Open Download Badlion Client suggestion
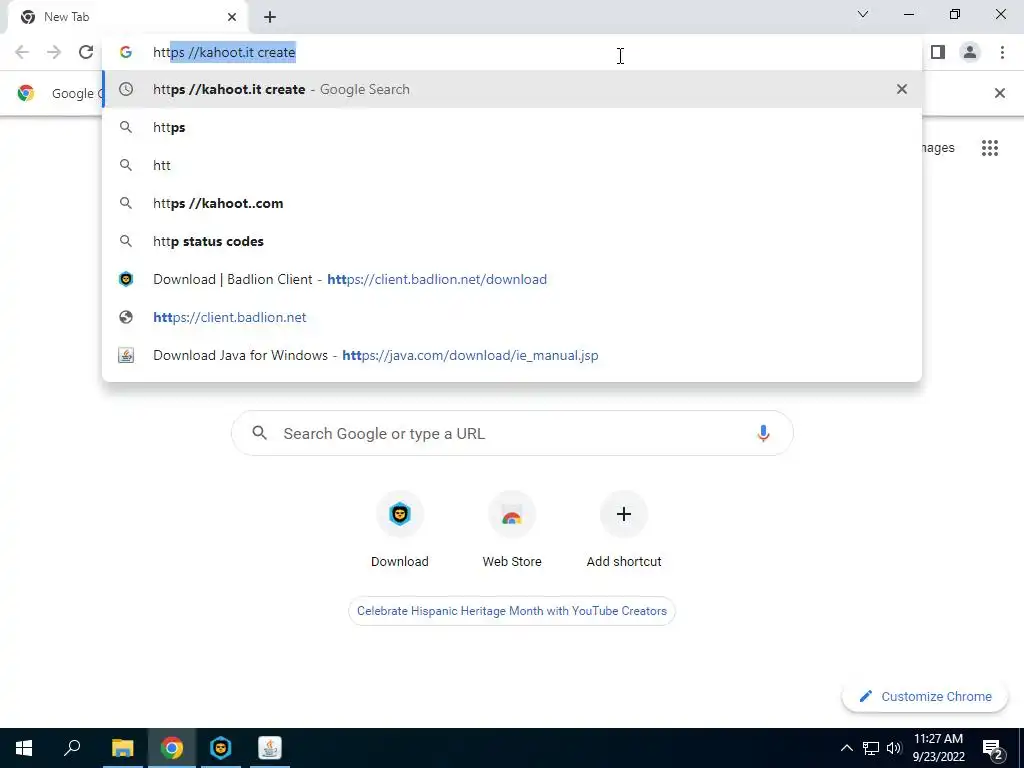The height and width of the screenshot is (768, 1024). pos(512,280)
